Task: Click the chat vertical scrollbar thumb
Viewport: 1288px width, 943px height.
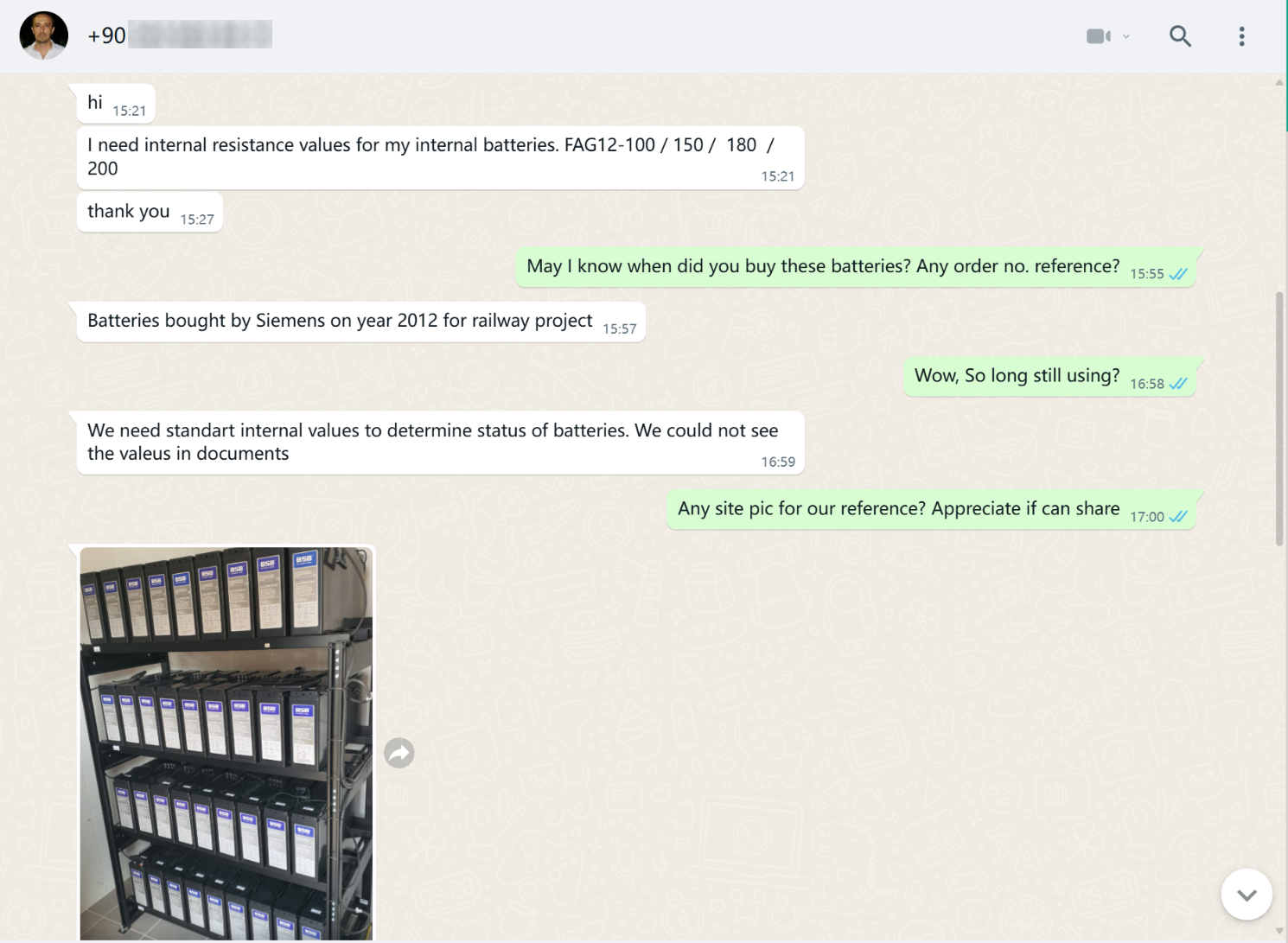Action: coord(1279,419)
